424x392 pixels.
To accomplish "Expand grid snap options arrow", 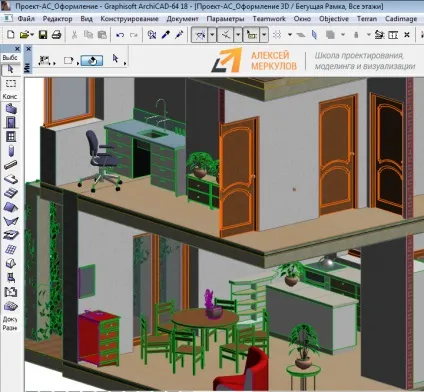I will (x=290, y=34).
